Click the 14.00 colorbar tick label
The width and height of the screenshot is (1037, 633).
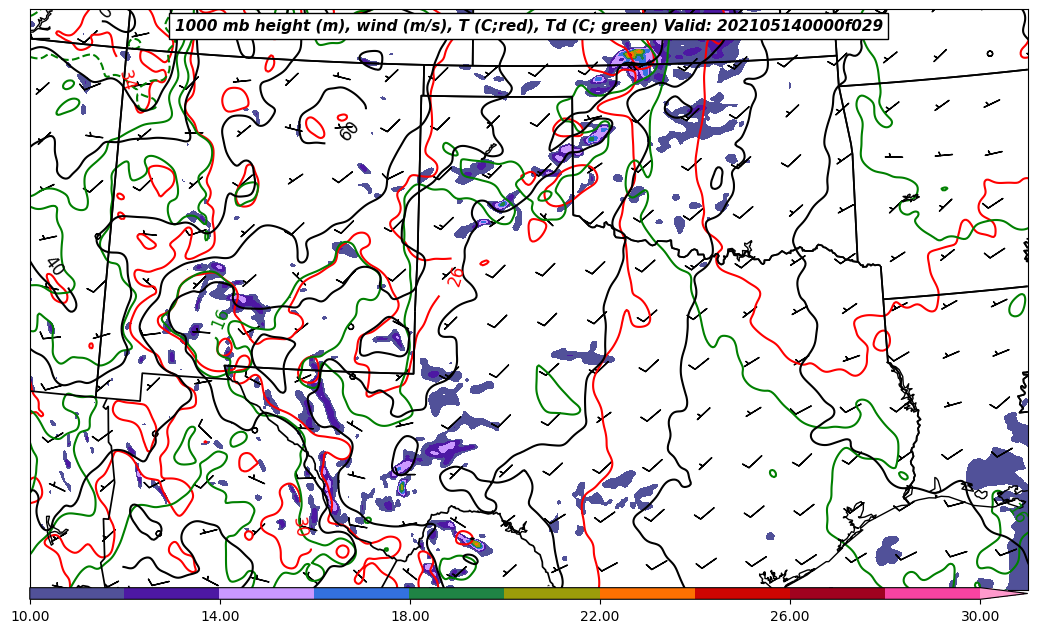[x=220, y=616]
